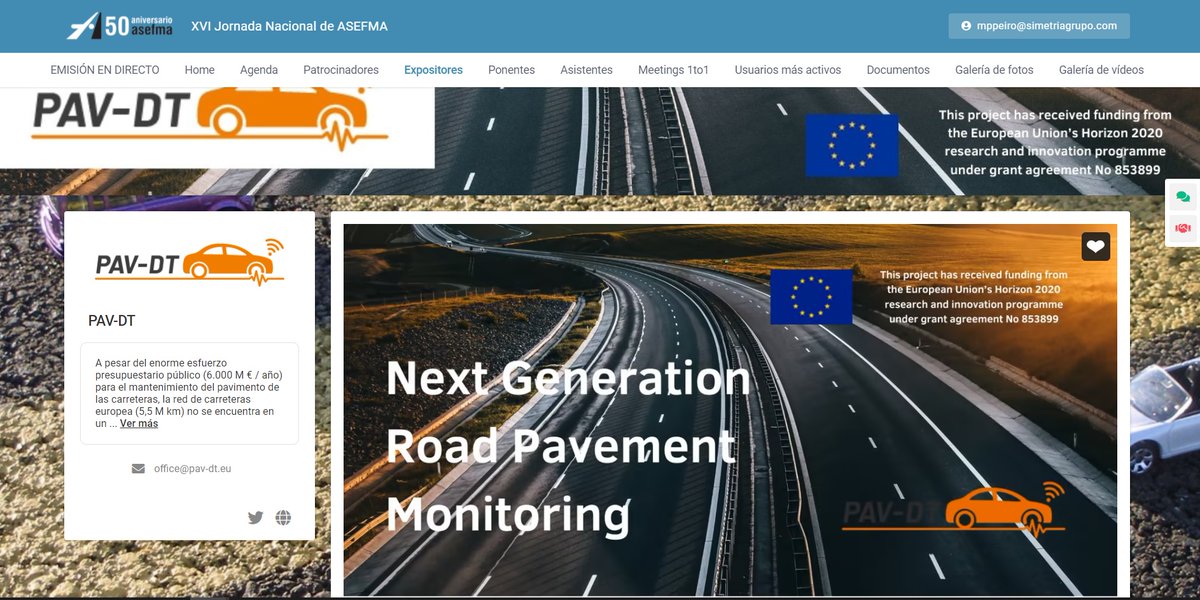Open the mppeiro@simetriagrupo.com user account button

1039,26
